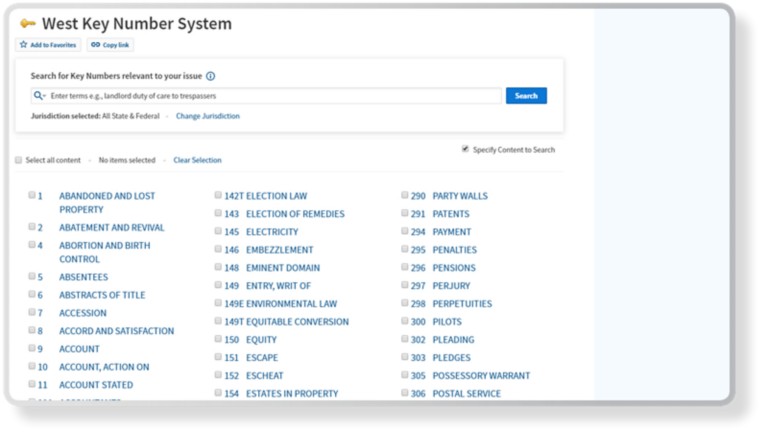Open the ELECTRICITY topic link

pos(272,232)
